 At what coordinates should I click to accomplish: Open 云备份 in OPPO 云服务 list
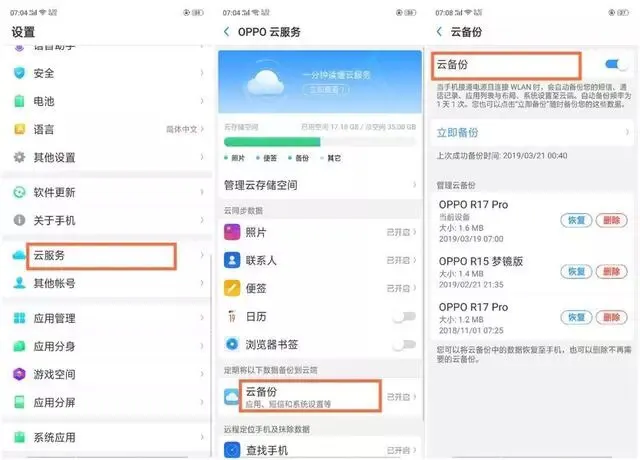click(300, 397)
